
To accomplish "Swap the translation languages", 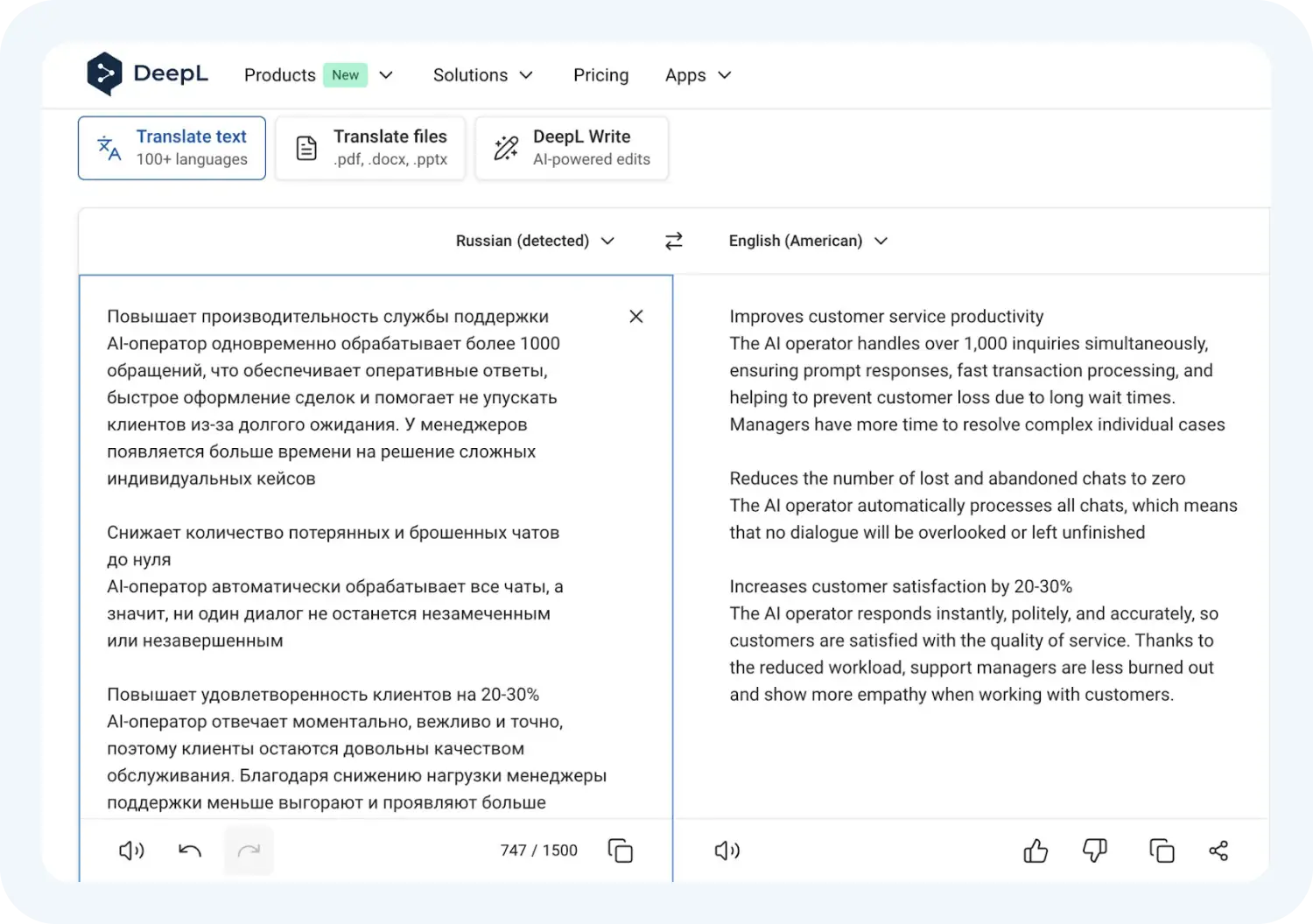I will tap(674, 241).
